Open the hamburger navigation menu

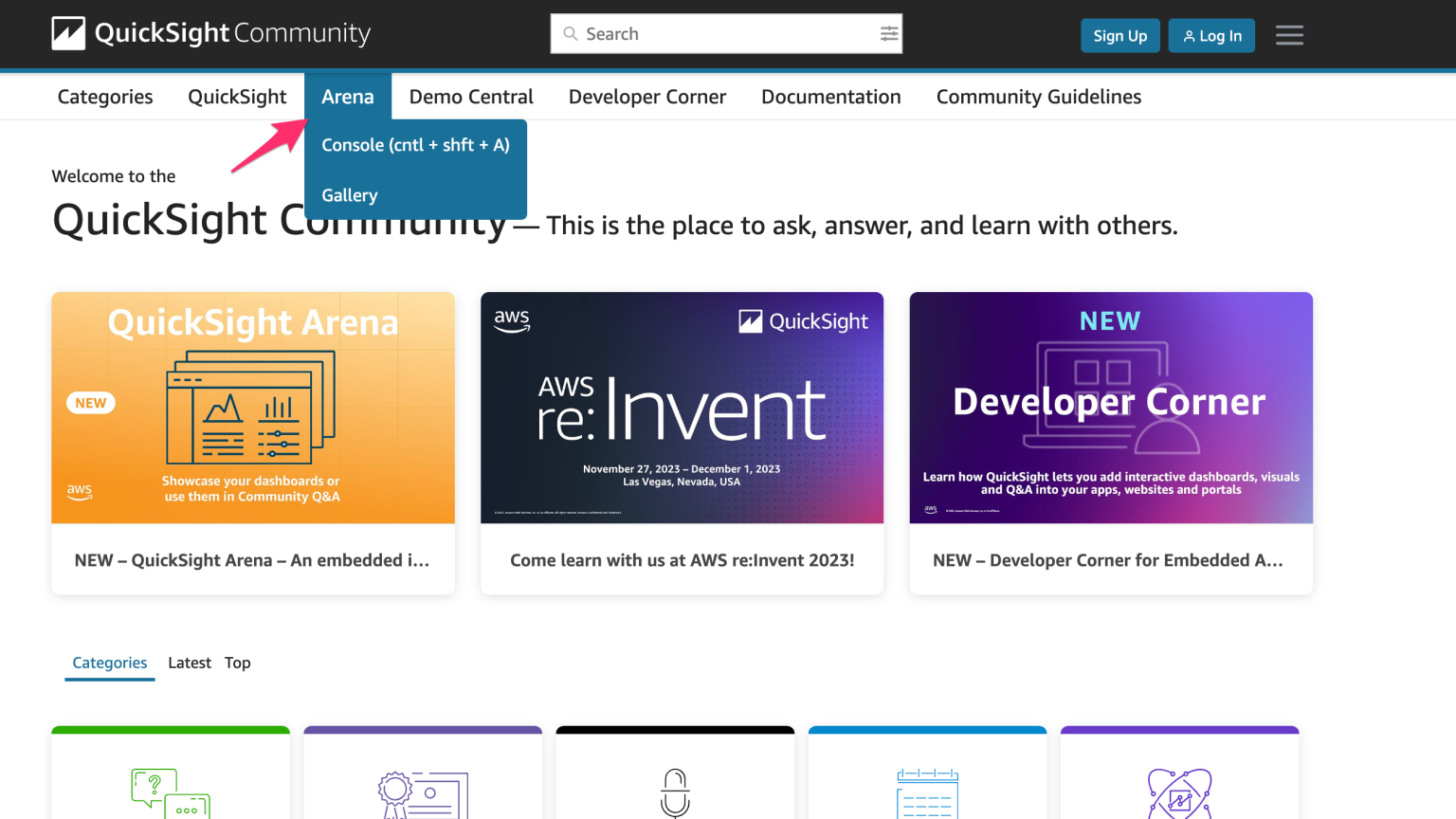[x=1289, y=35]
